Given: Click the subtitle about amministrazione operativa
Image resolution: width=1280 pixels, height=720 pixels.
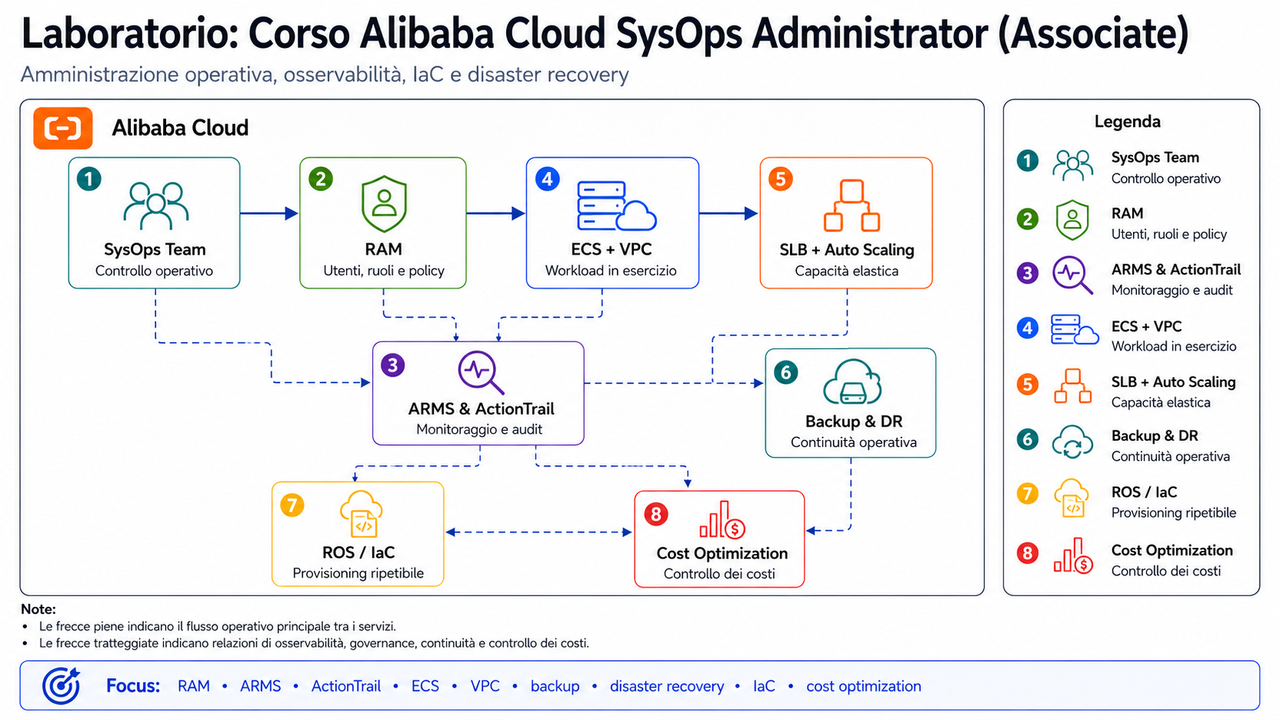Looking at the screenshot, I should click(324, 76).
